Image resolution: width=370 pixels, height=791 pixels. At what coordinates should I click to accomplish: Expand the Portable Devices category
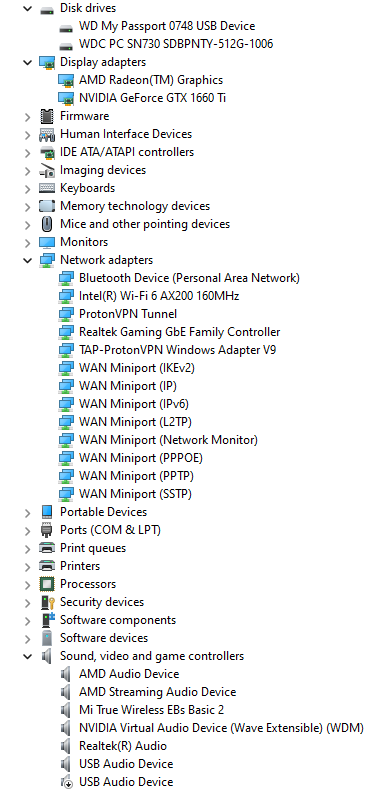point(27,513)
